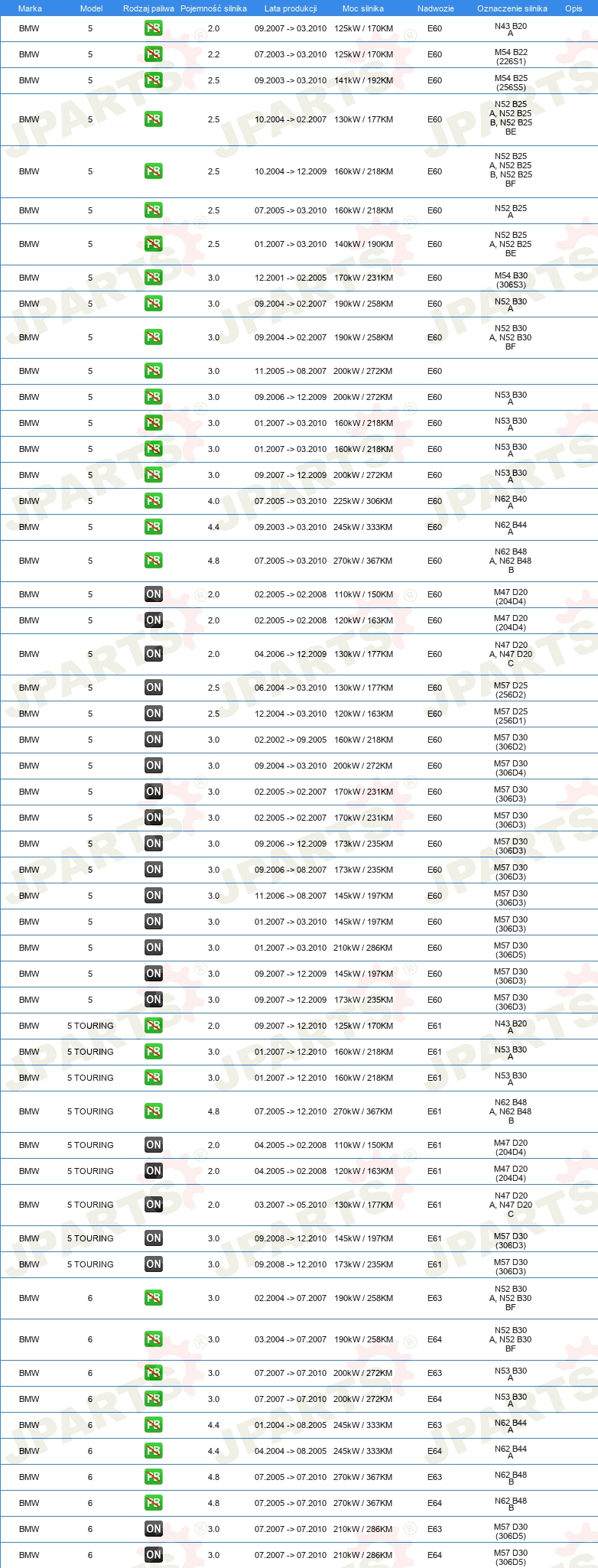598x1568 pixels.
Task: Select engine code M57 D25 (256D1)
Action: (511, 716)
